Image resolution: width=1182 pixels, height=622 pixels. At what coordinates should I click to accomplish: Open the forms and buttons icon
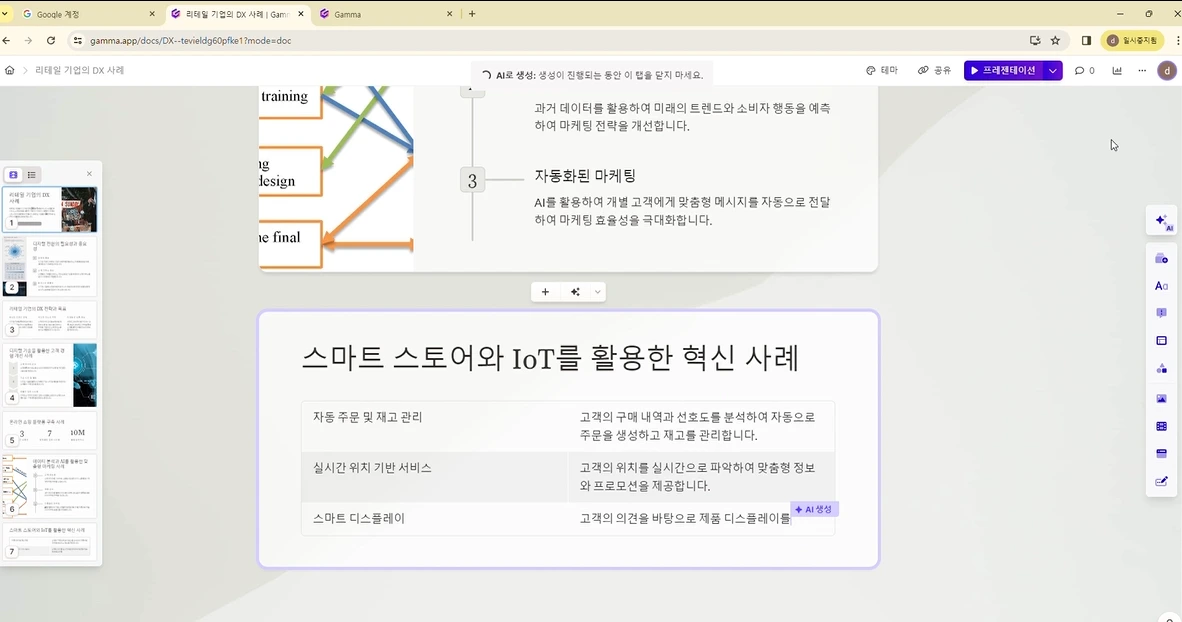pyautogui.click(x=1162, y=481)
